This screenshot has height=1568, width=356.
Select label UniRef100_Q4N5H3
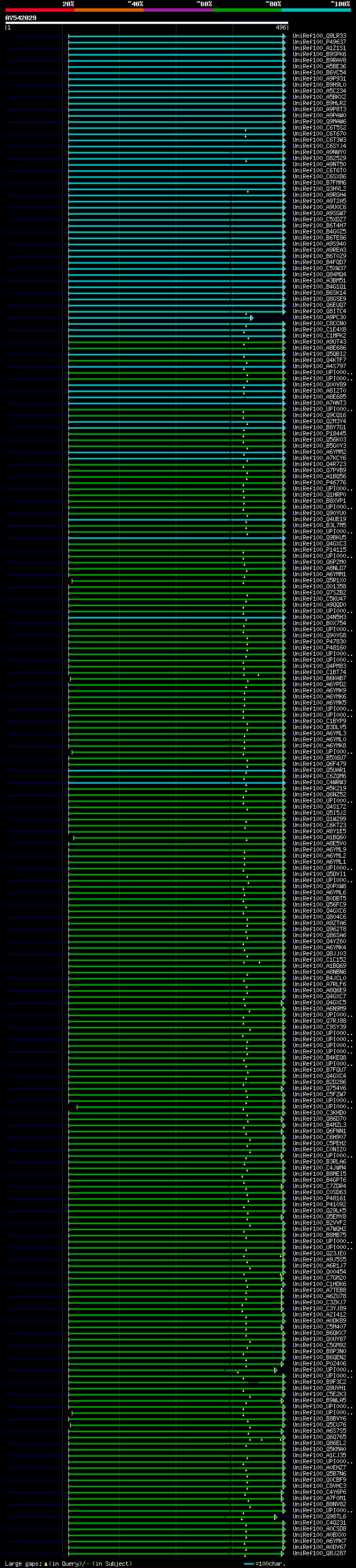pos(319,617)
